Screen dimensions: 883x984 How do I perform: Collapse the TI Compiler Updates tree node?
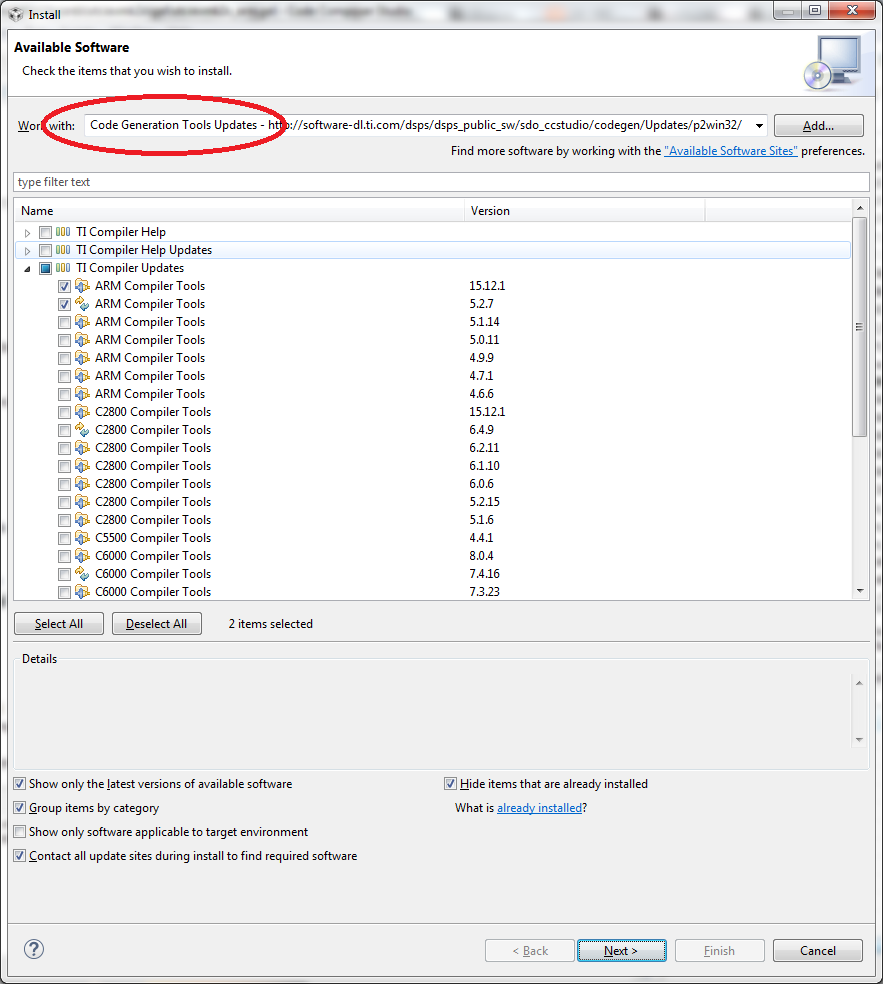coord(27,269)
